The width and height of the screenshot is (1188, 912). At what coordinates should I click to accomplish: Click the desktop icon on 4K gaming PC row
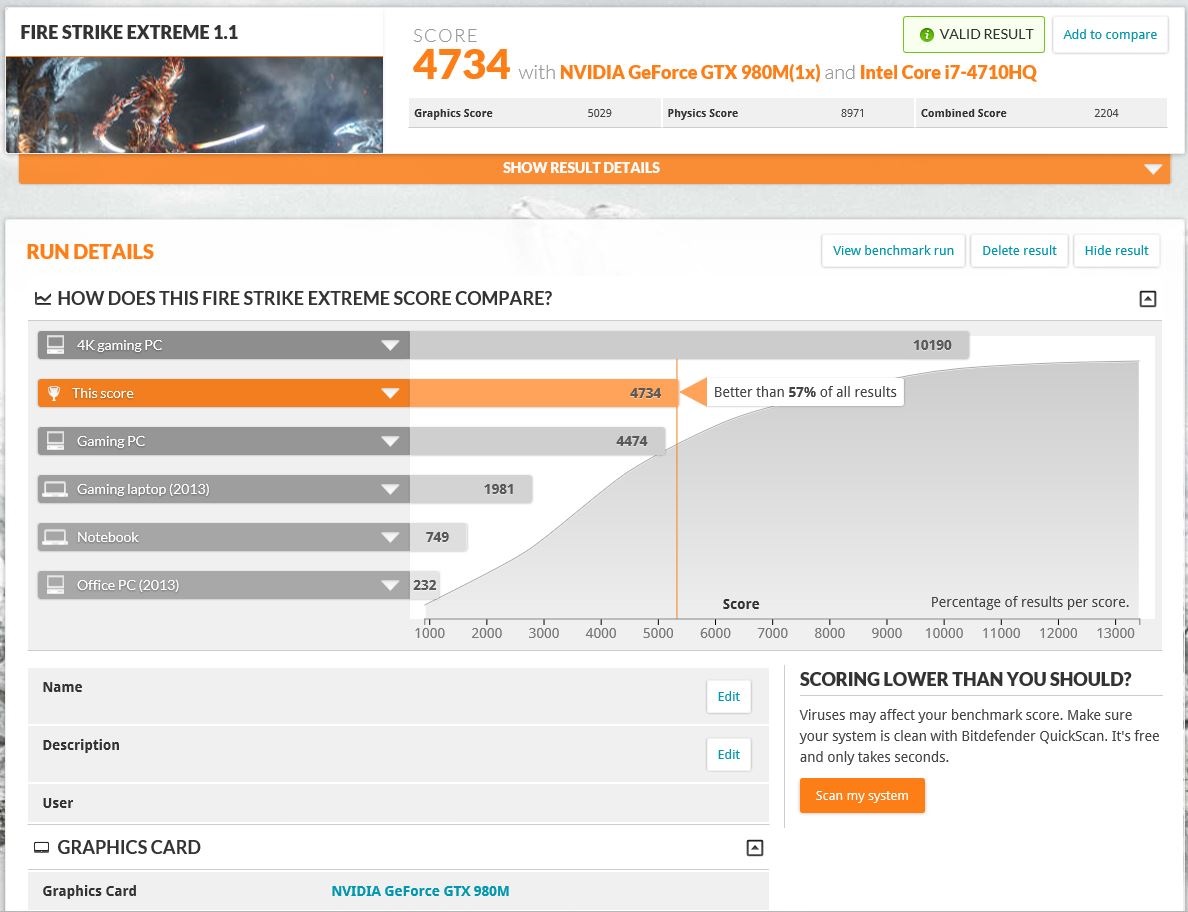(55, 345)
